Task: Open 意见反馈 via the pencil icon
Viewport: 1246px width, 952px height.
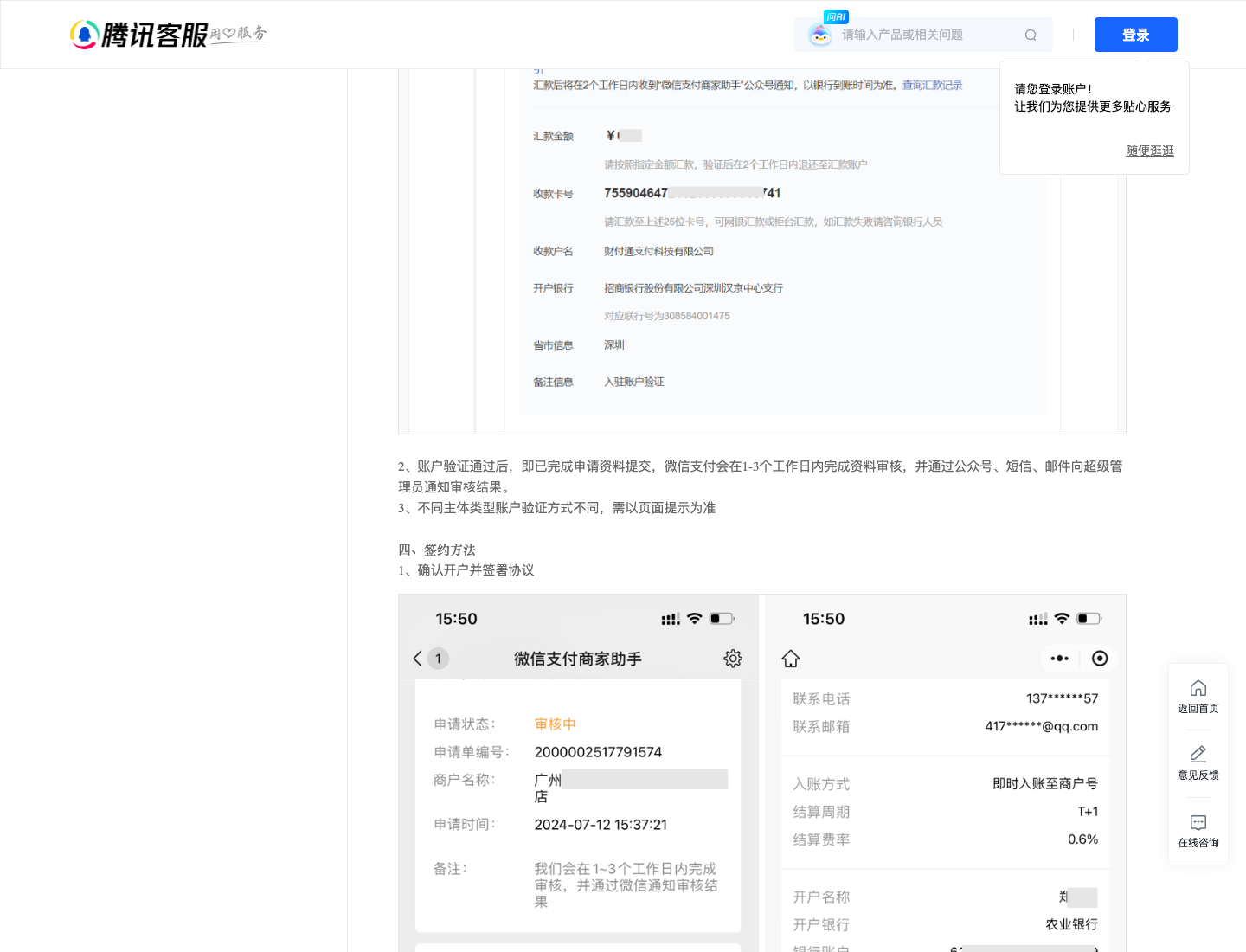Action: (x=1198, y=755)
